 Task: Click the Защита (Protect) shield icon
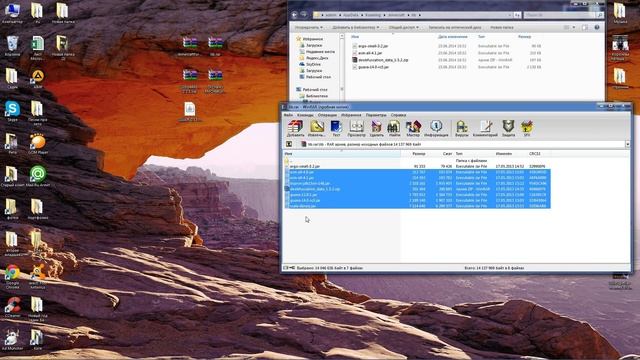tap(508, 129)
